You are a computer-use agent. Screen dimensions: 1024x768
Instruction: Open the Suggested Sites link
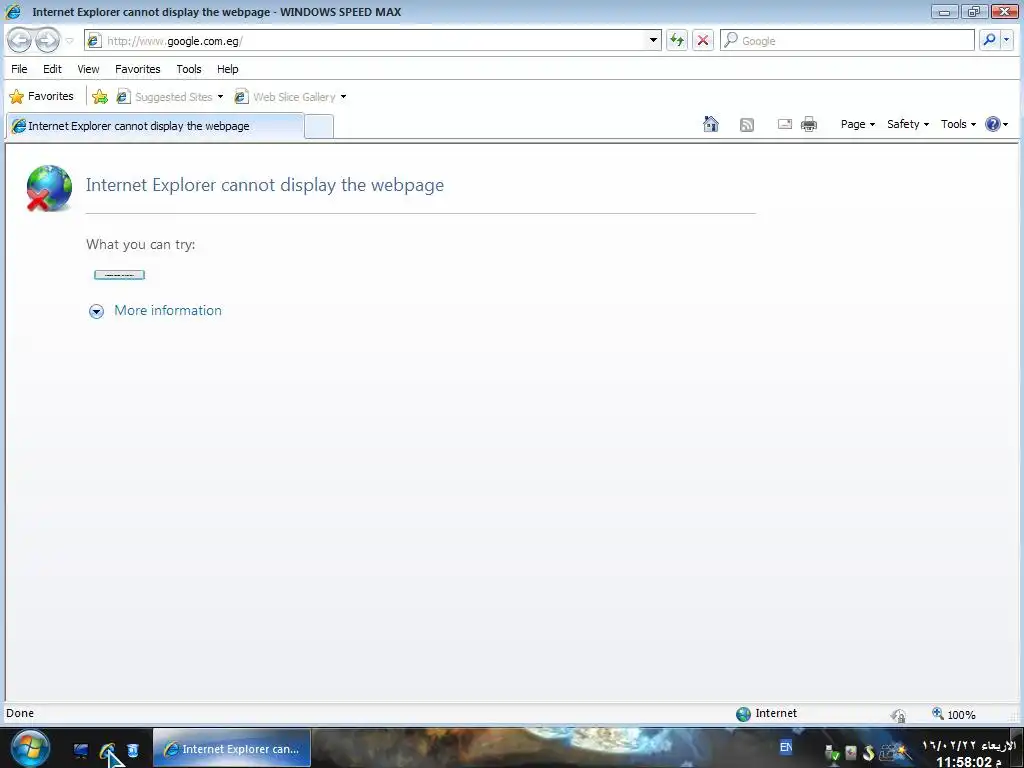(x=165, y=97)
